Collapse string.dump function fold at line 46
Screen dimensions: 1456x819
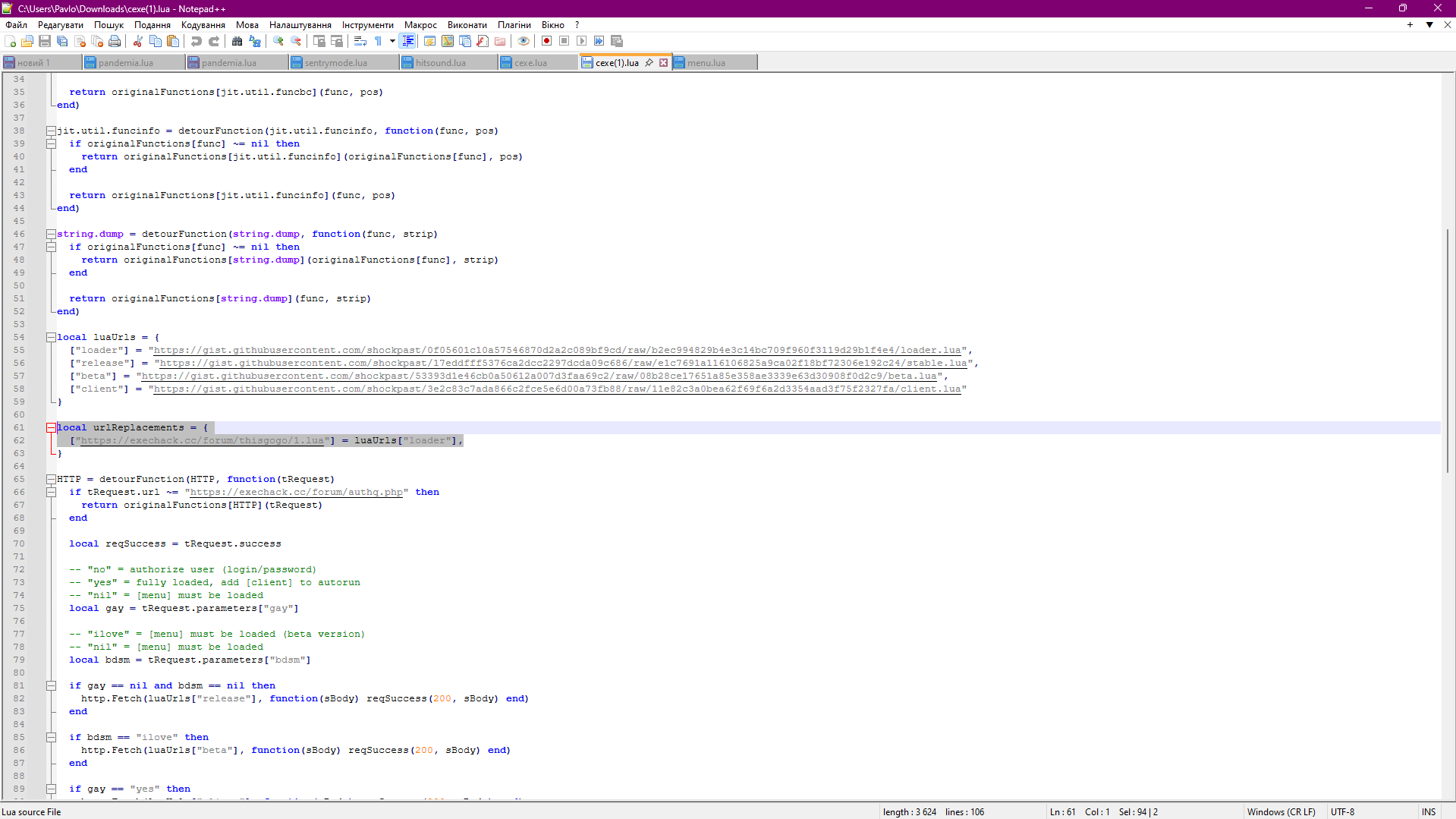click(51, 234)
